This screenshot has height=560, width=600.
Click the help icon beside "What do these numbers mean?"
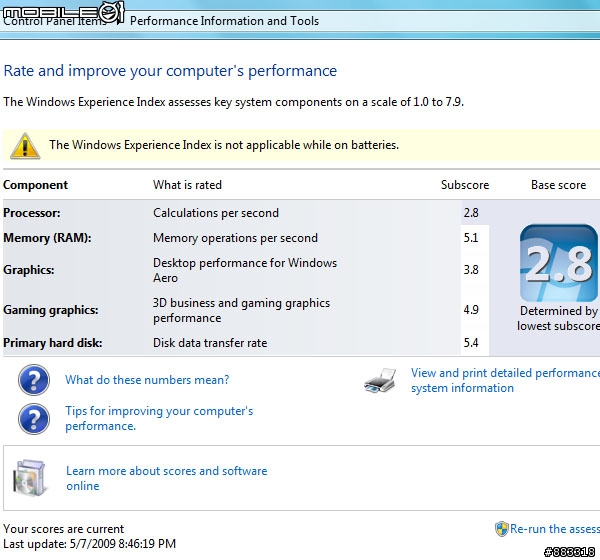[x=34, y=380]
